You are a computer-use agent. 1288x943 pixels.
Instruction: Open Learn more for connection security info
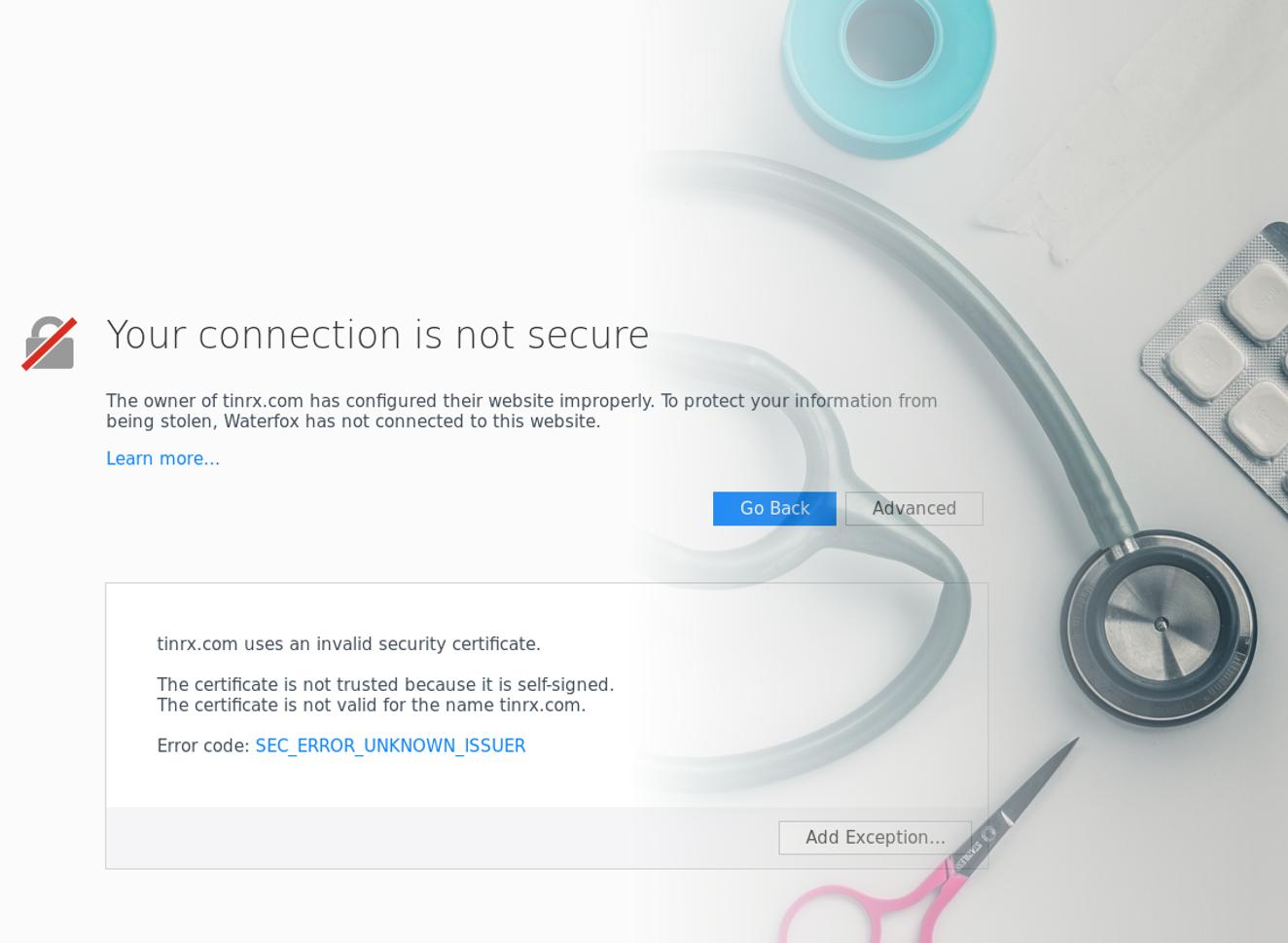click(161, 457)
